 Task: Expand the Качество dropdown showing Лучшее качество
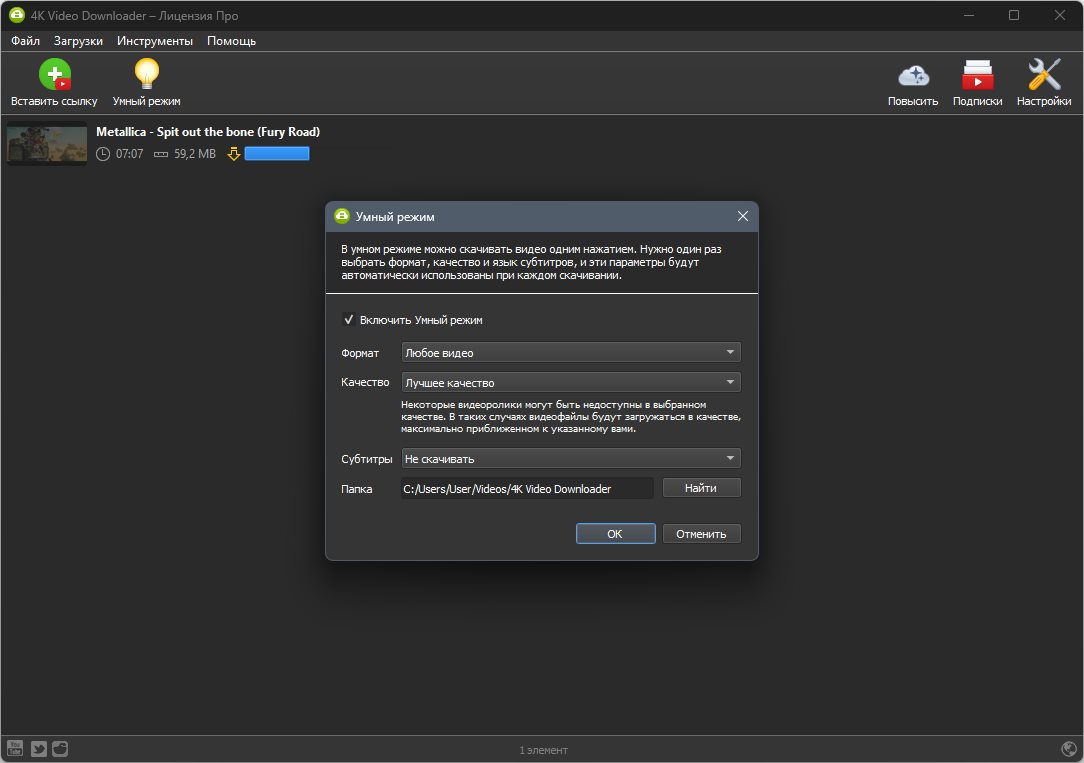coord(571,382)
